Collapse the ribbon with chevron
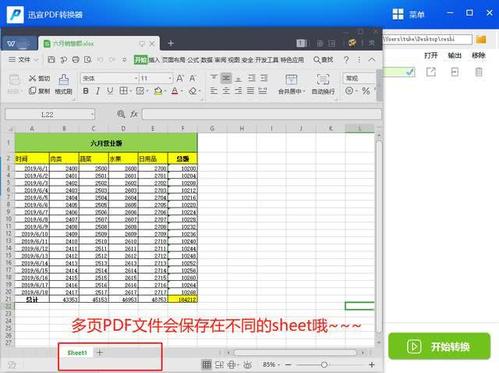The width and height of the screenshot is (499, 373). [x=372, y=60]
